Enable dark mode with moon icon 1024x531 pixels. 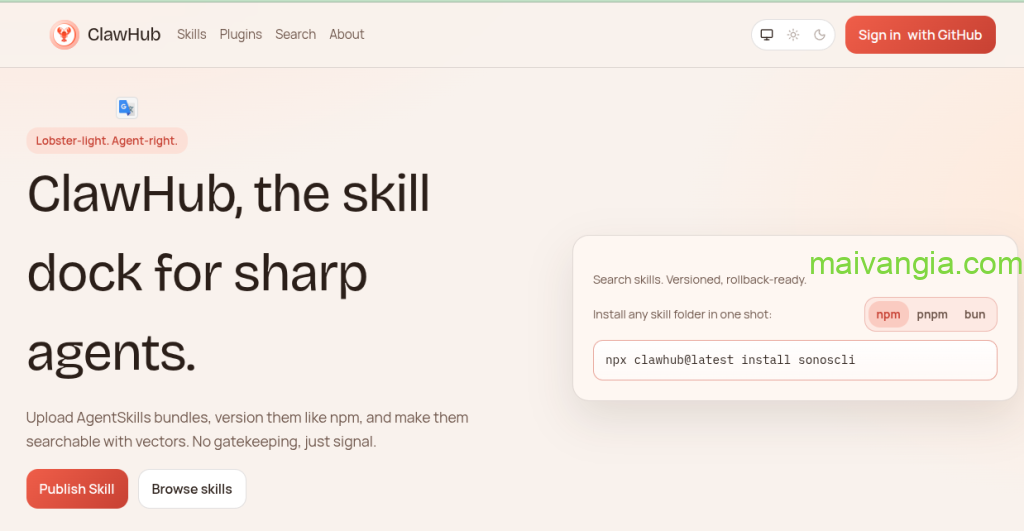coord(819,35)
